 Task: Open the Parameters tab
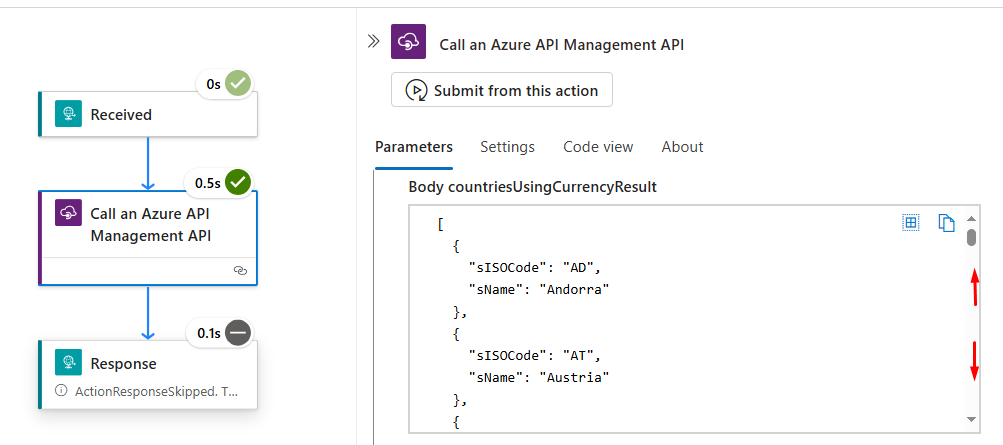[414, 147]
